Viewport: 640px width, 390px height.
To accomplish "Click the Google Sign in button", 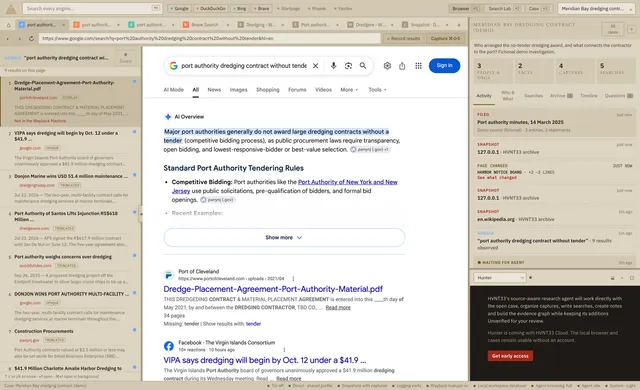I will [444, 66].
